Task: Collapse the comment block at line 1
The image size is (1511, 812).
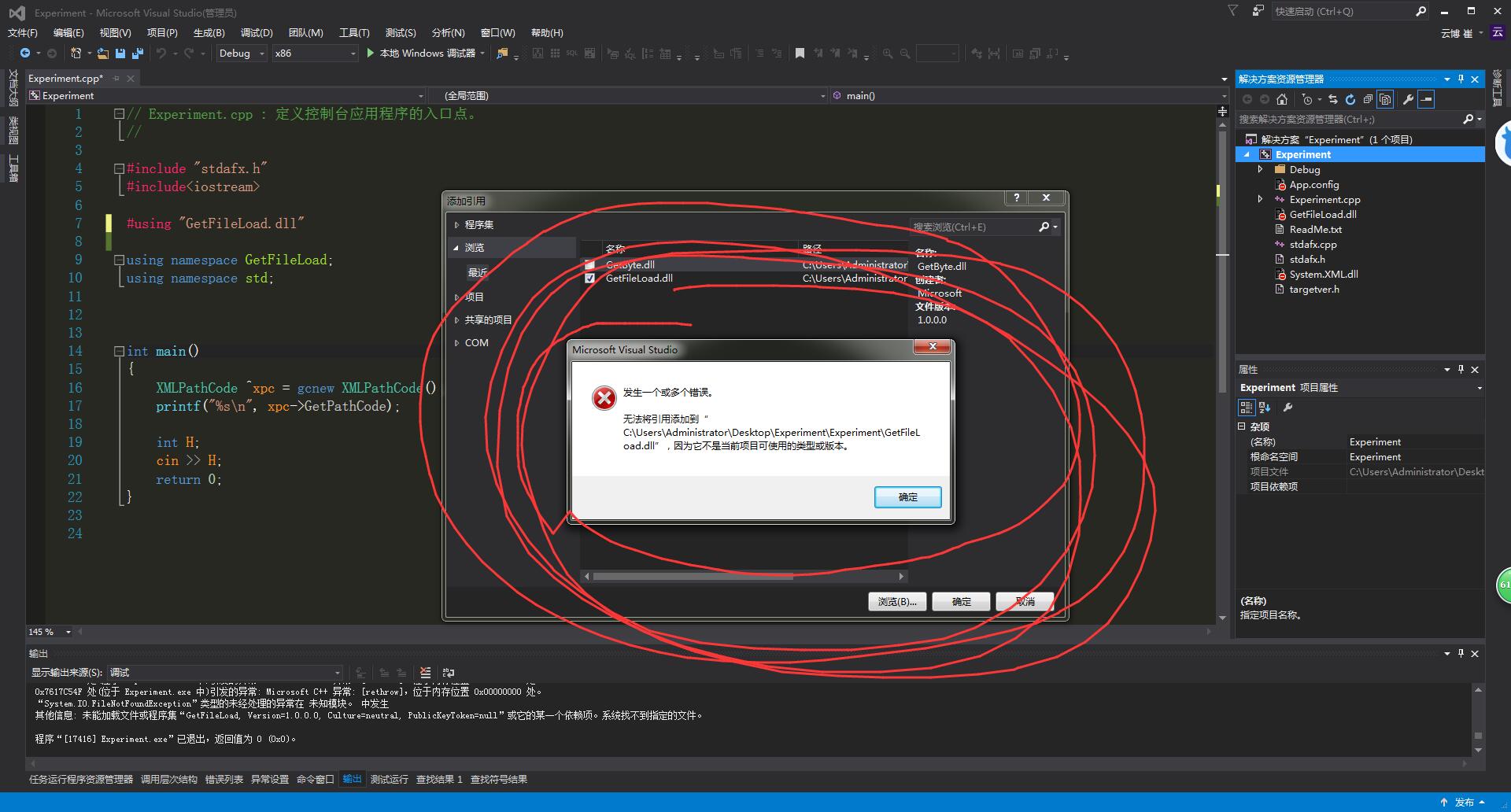Action: [119, 113]
